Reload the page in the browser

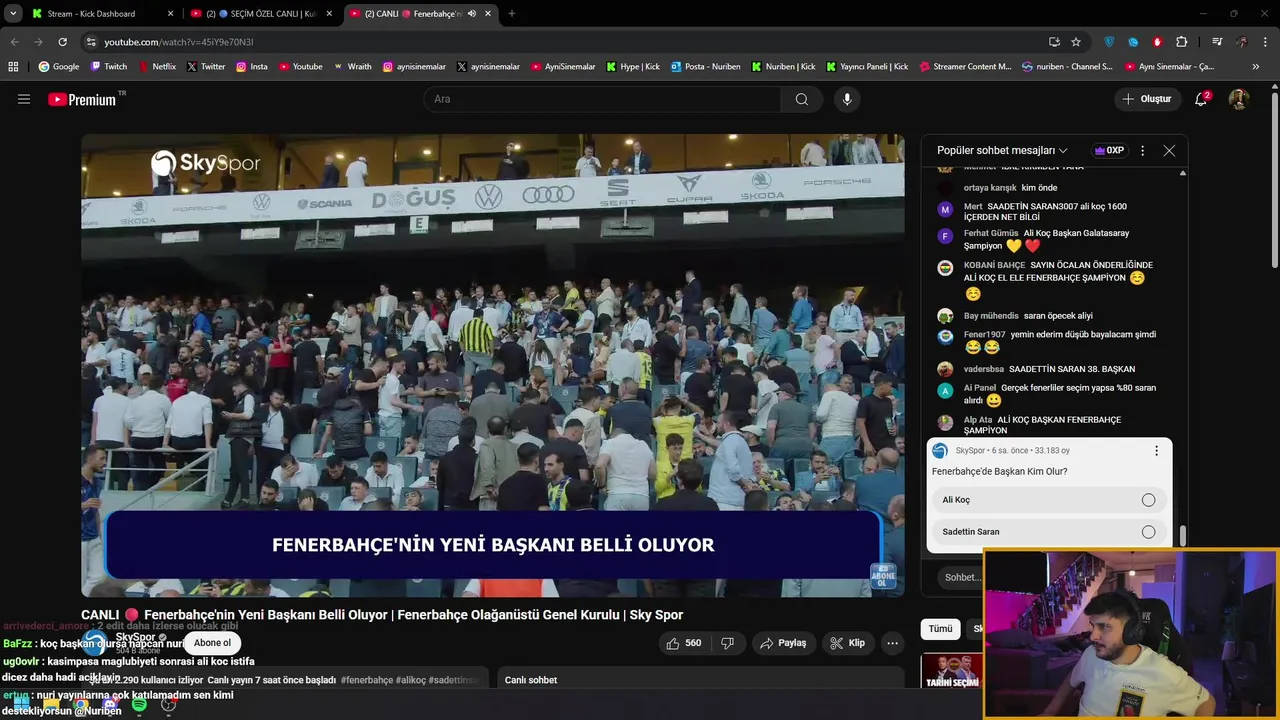point(62,42)
